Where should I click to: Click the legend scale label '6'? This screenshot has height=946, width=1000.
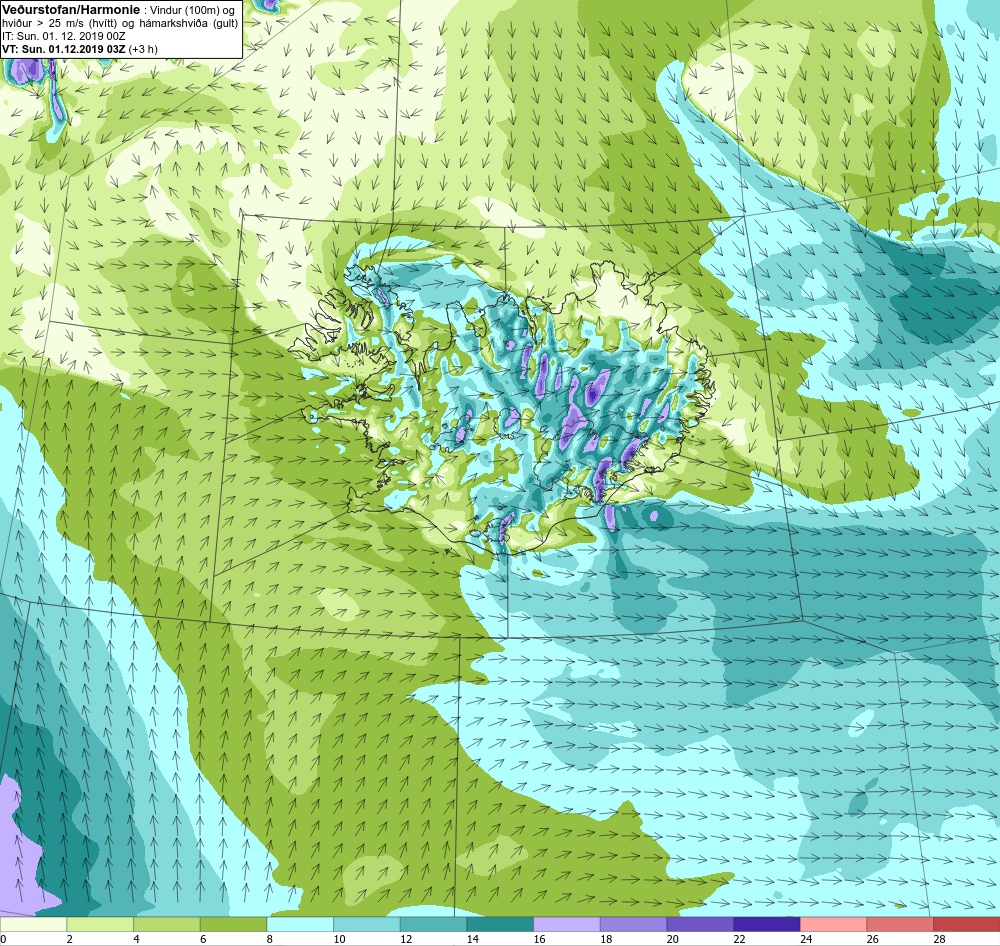[x=202, y=939]
